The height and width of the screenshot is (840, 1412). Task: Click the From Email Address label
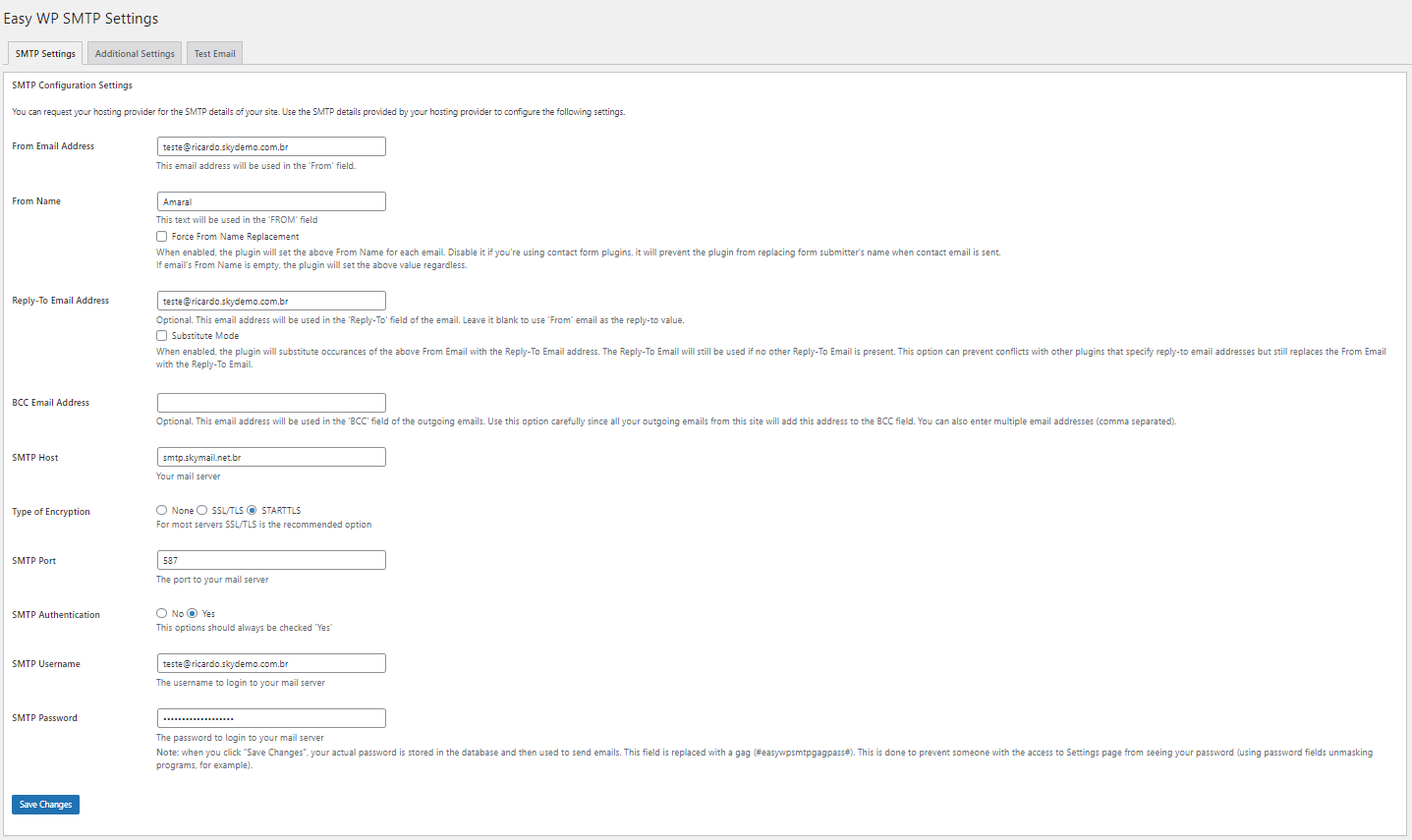[x=53, y=146]
